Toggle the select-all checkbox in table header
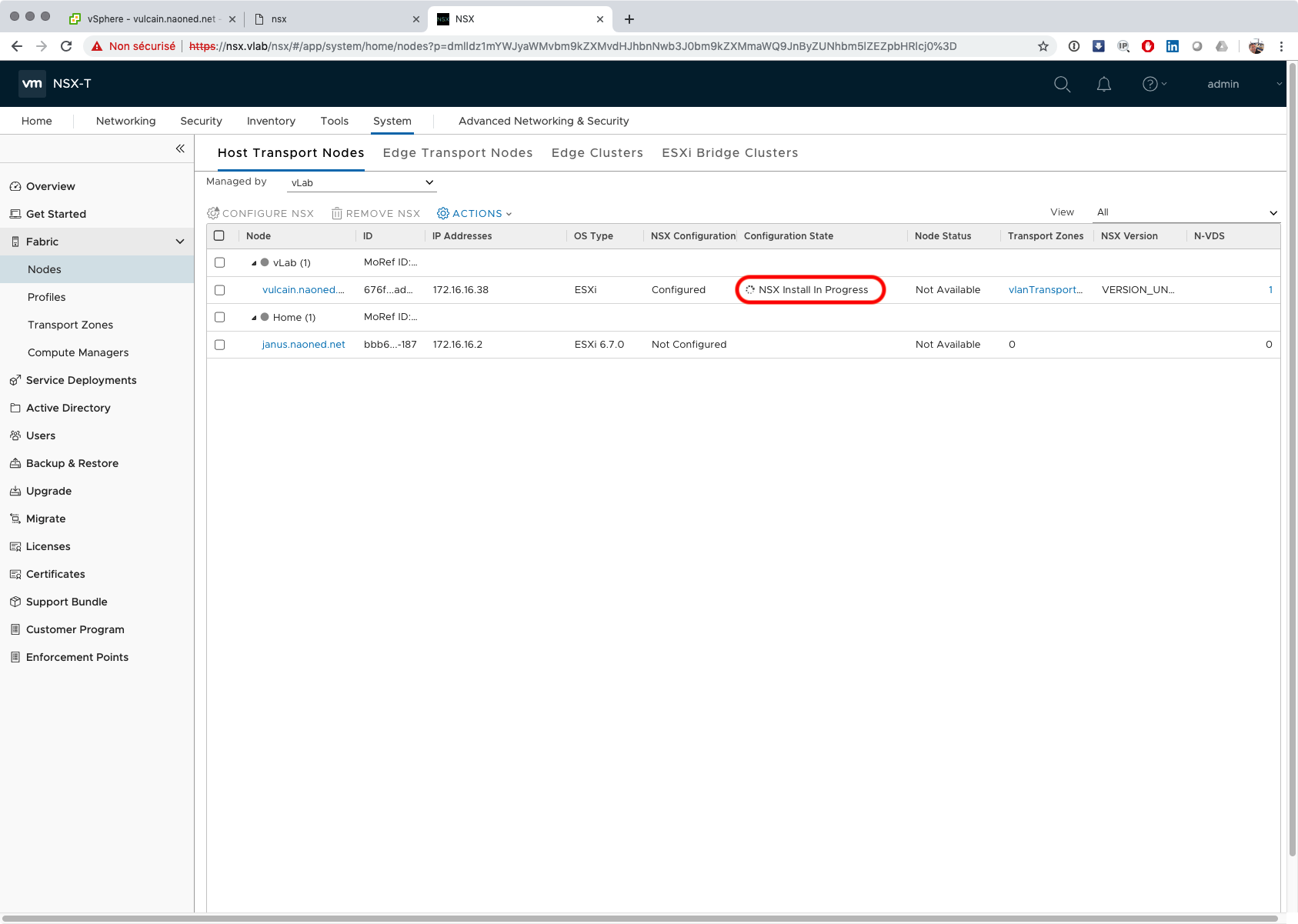 [x=219, y=236]
